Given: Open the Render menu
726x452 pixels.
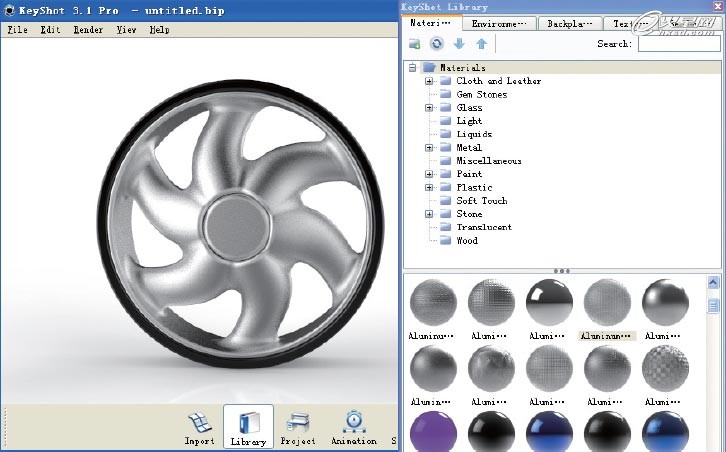Looking at the screenshot, I should (88, 30).
